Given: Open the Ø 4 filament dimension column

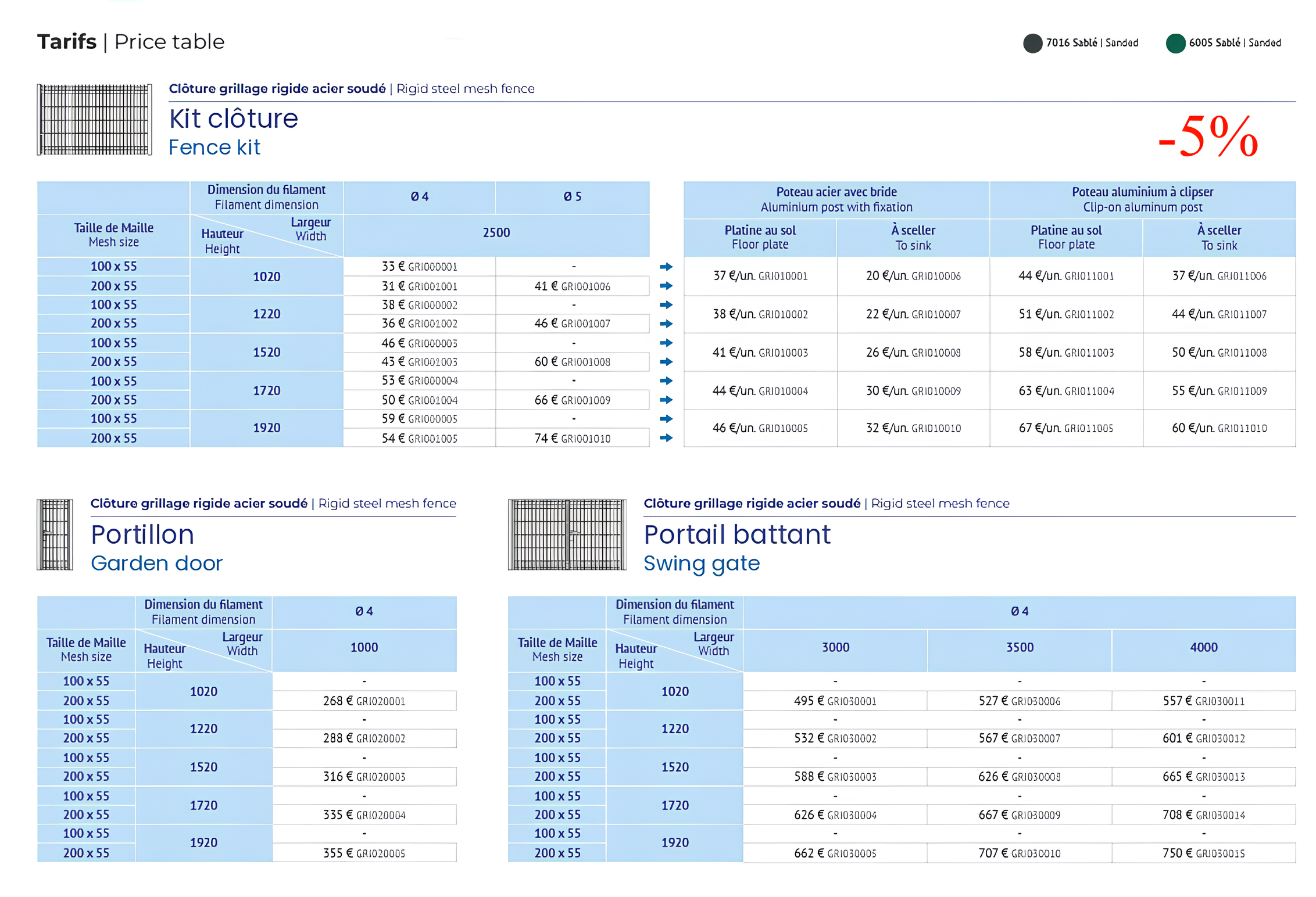Looking at the screenshot, I should tap(420, 198).
